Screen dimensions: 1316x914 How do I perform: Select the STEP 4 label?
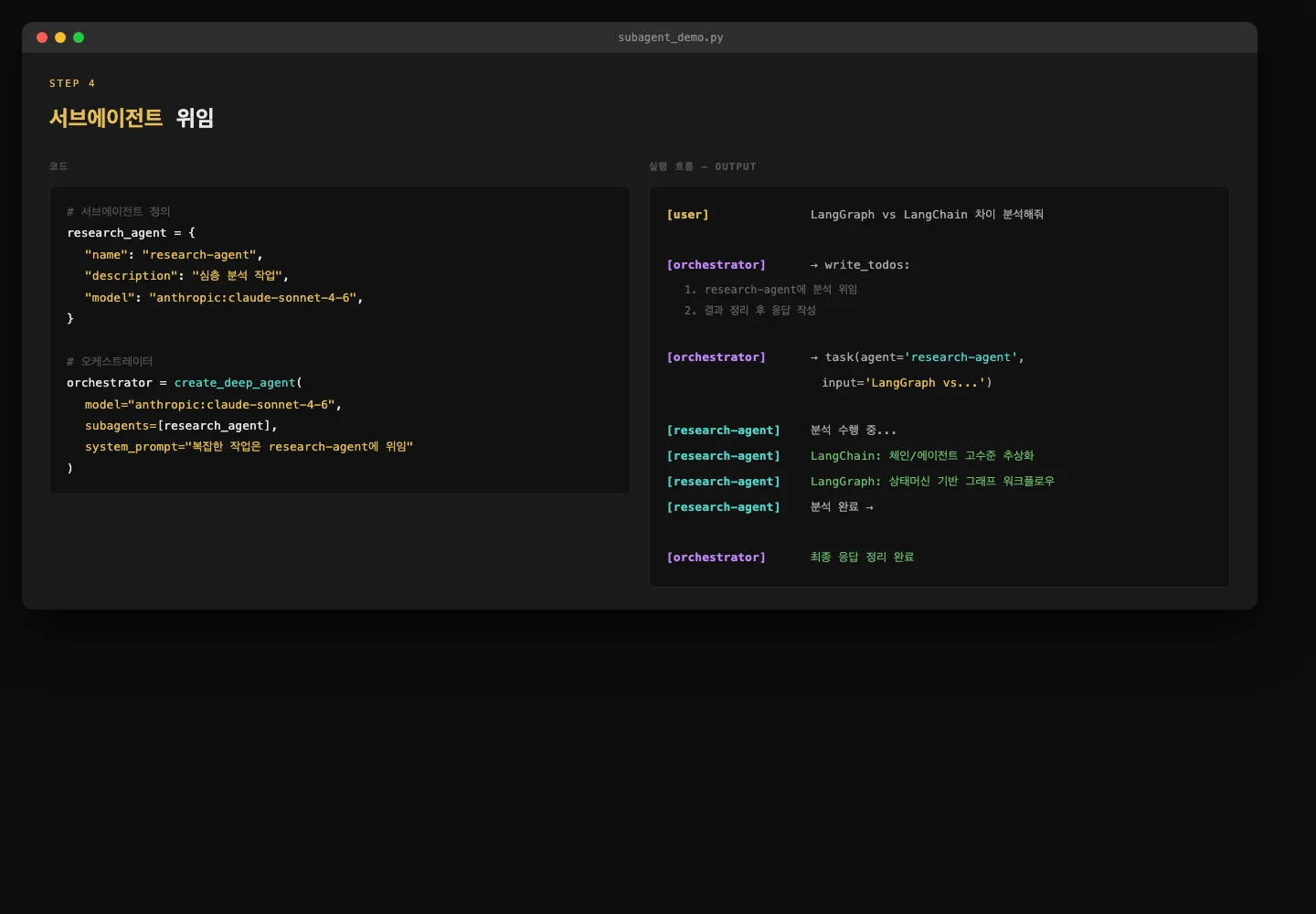(x=72, y=83)
